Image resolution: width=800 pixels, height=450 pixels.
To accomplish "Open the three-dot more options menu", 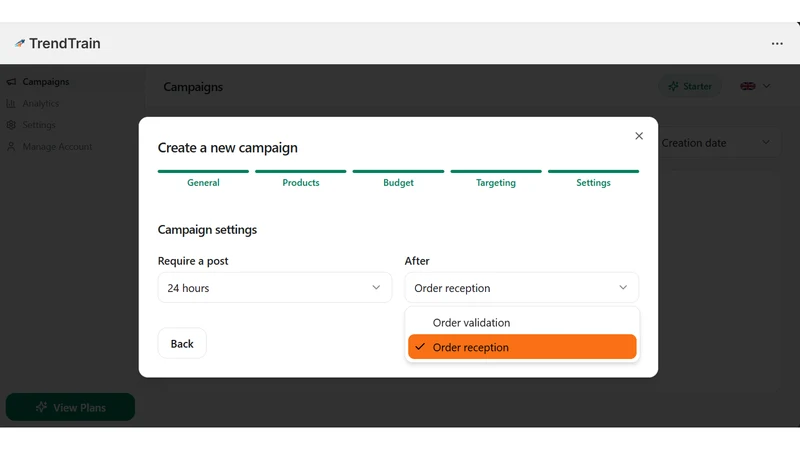I will [x=777, y=44].
